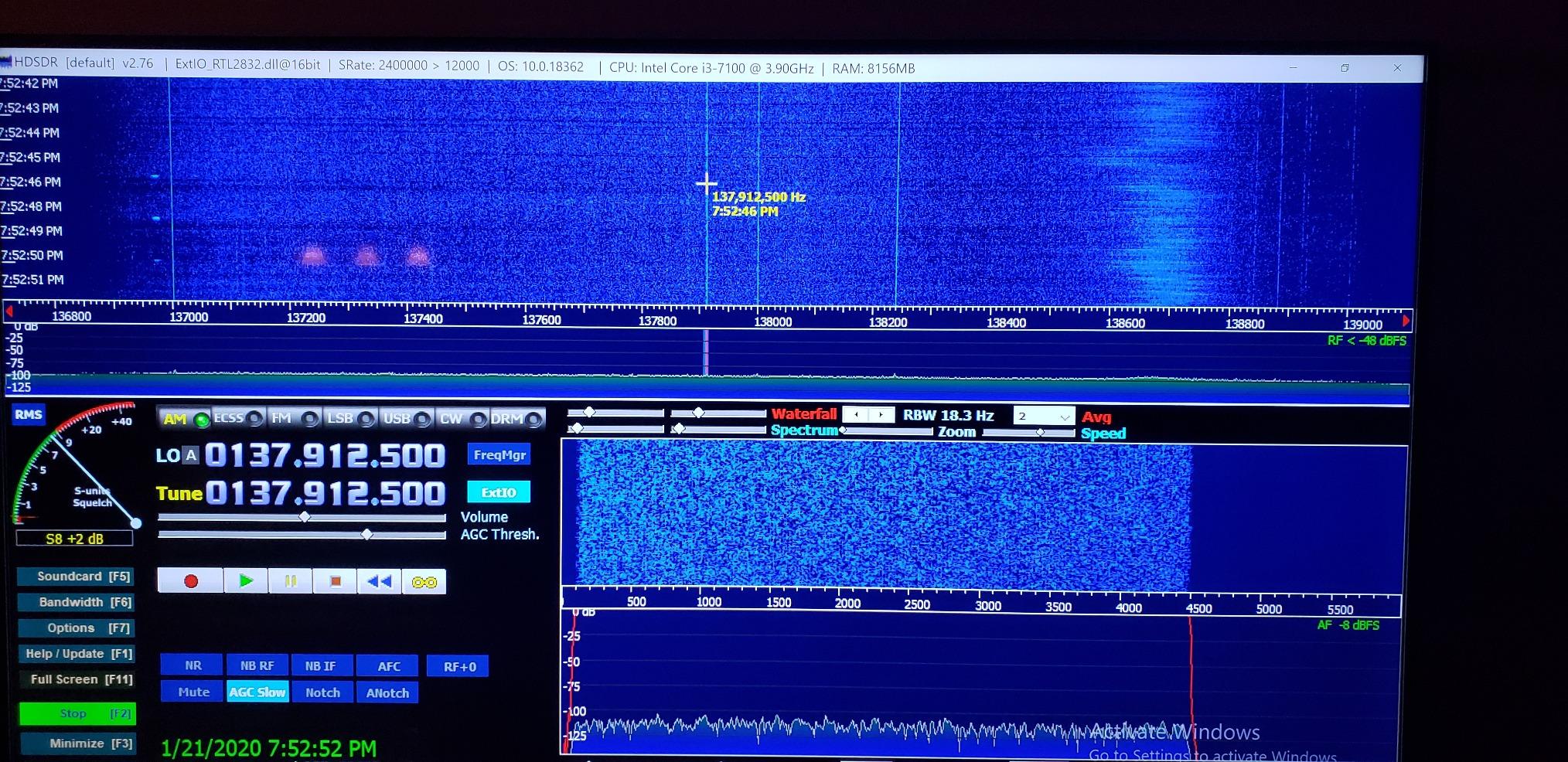Click the HDSDR title bar icon
1568x762 pixels.
[x=6, y=62]
